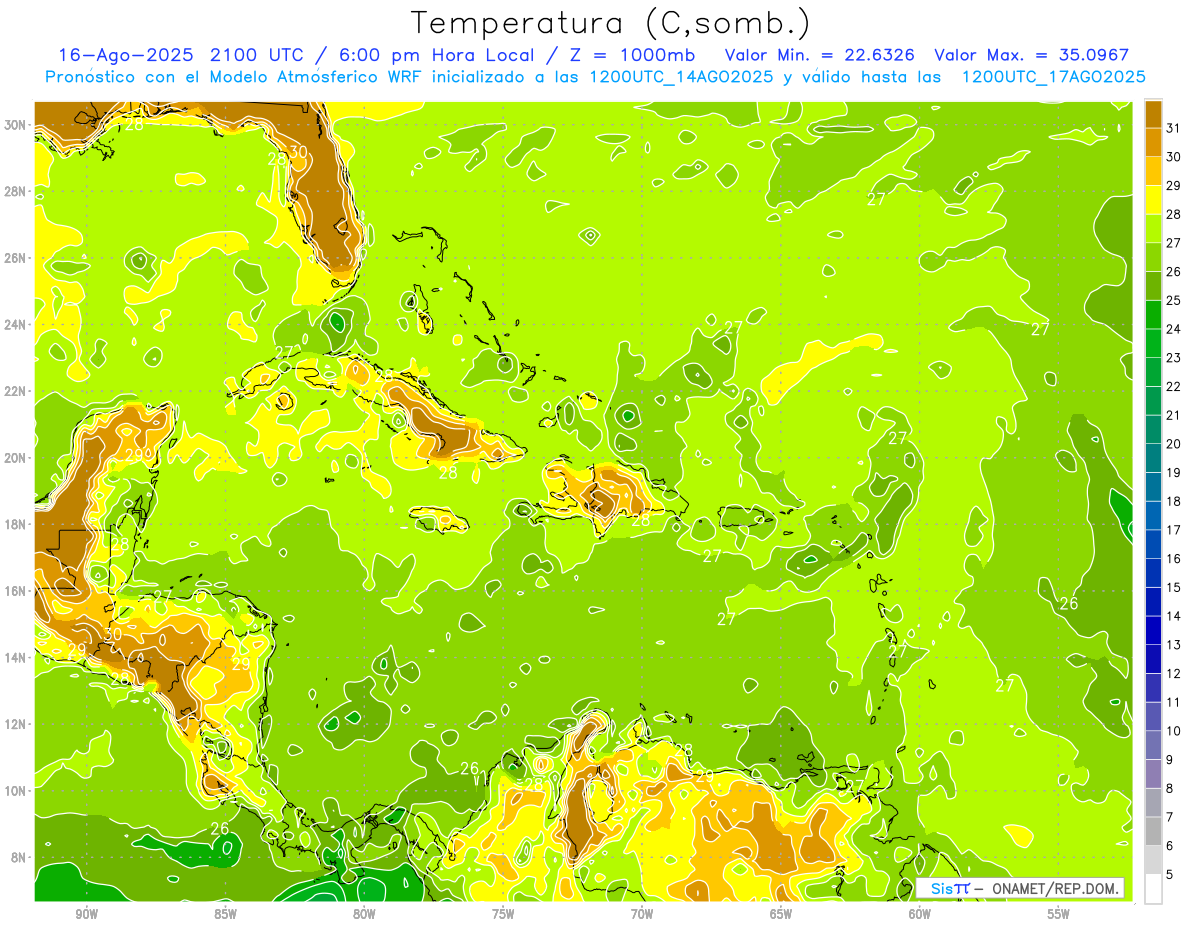The height and width of the screenshot is (927, 1200).
Task: Click the color scale value "20"
Action: 1174,443
